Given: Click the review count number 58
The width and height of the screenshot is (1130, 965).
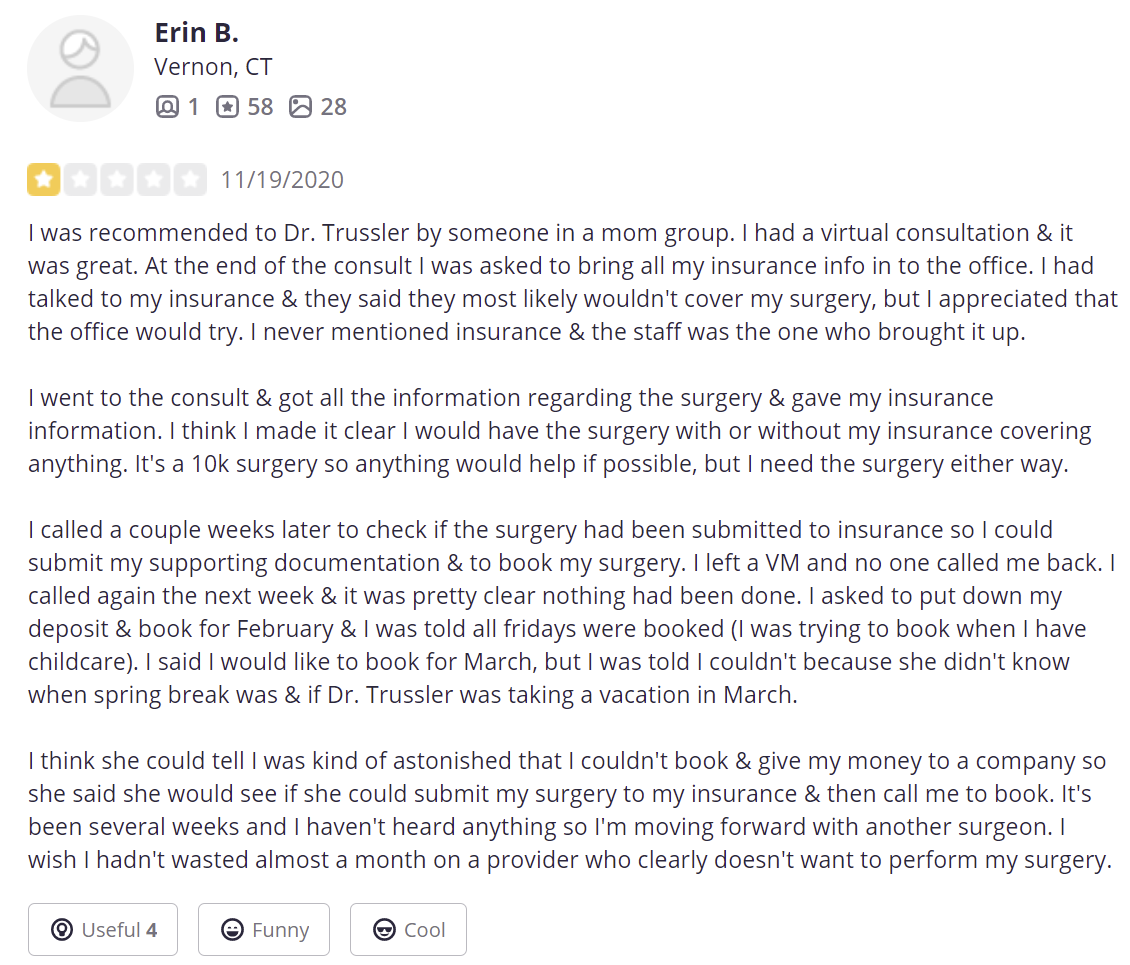Looking at the screenshot, I should pyautogui.click(x=260, y=106).
